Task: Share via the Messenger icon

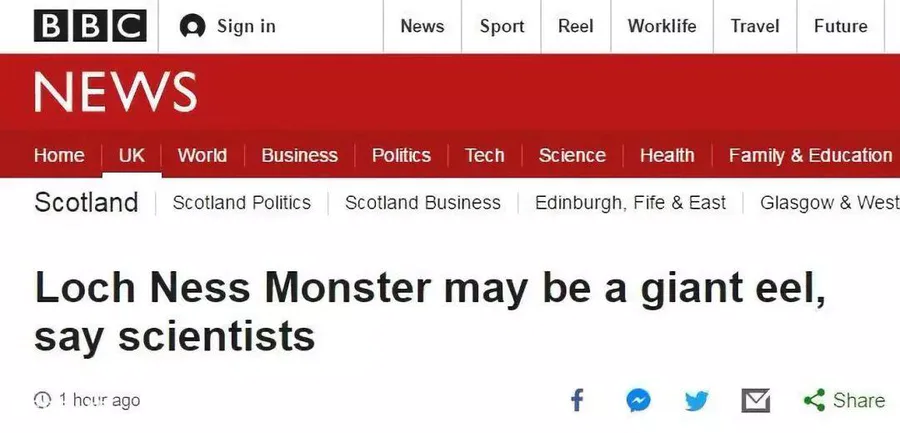Action: tap(638, 400)
